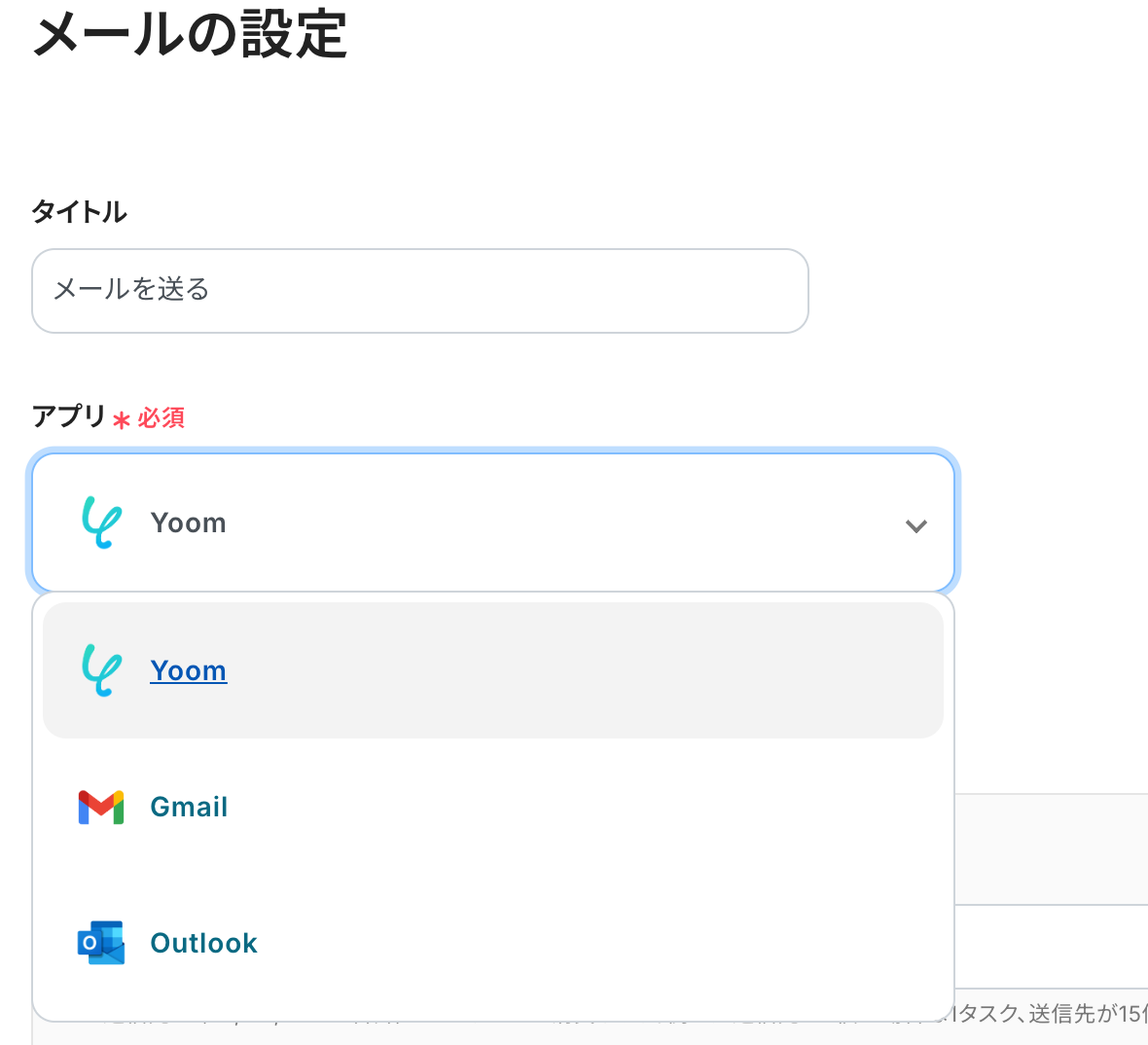
Task: Click the red 必須 required marker
Action: click(x=149, y=418)
